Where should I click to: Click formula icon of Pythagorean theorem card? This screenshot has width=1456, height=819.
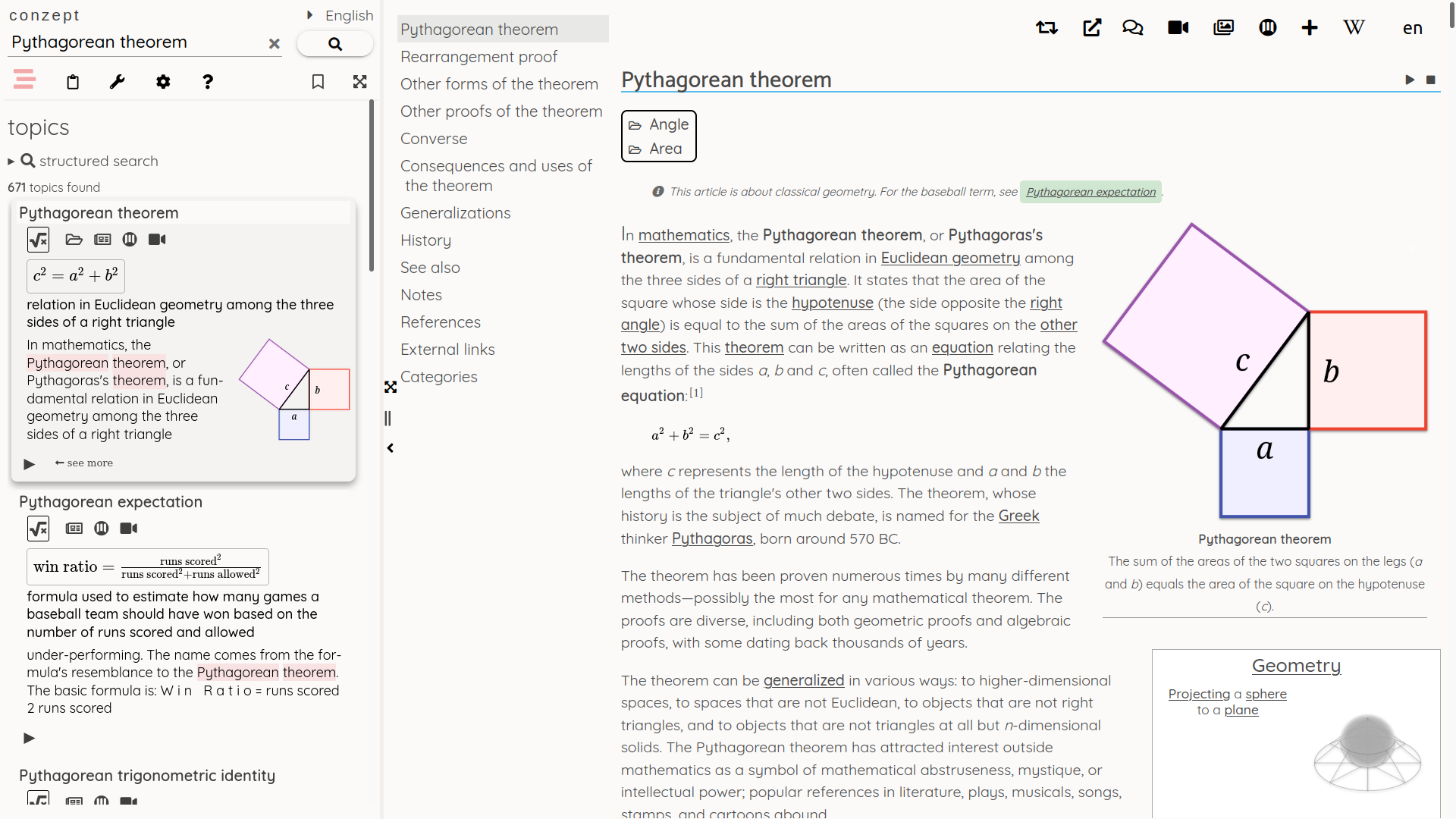[38, 240]
